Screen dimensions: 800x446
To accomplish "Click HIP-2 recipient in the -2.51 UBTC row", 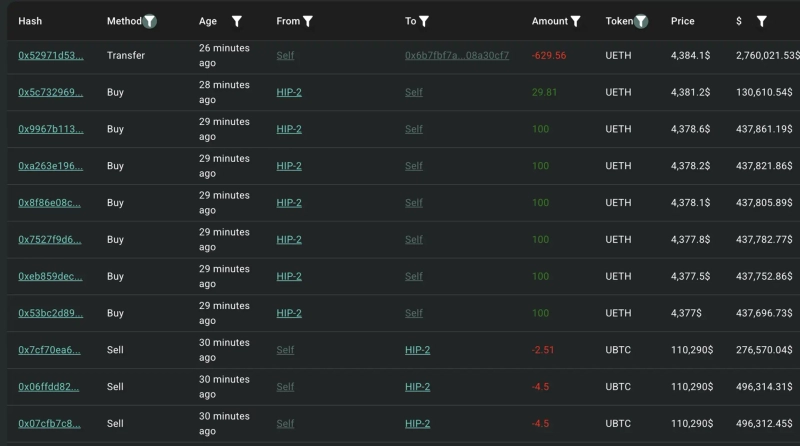I will [417, 350].
